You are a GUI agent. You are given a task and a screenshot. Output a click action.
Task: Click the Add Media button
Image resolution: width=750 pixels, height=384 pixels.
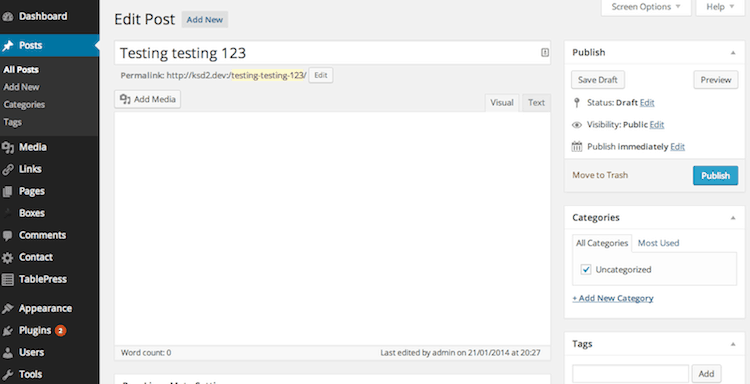pos(148,99)
